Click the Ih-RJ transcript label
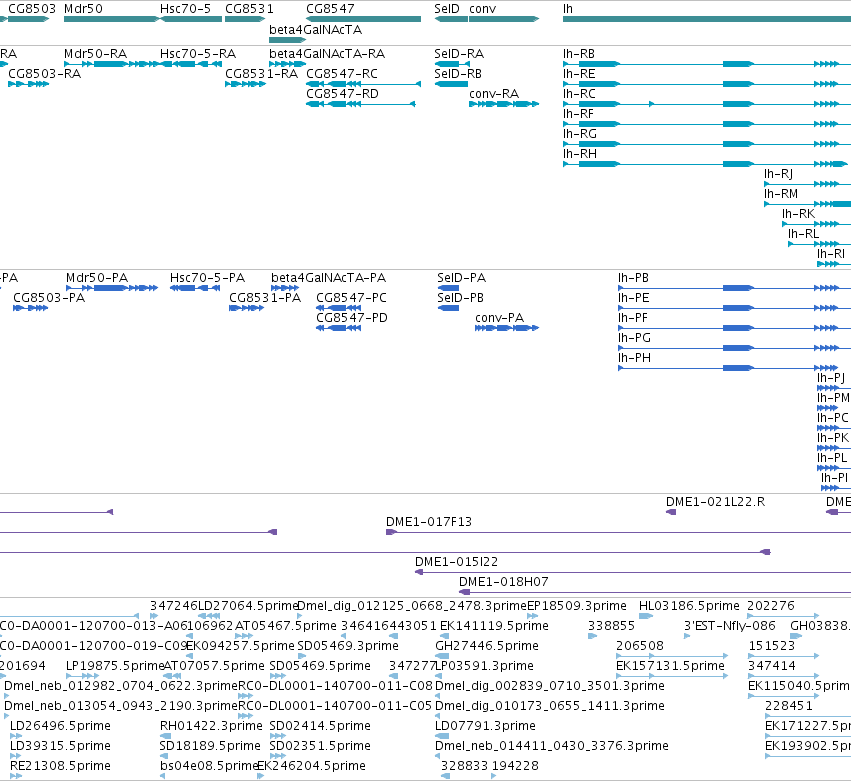 pyautogui.click(x=778, y=174)
